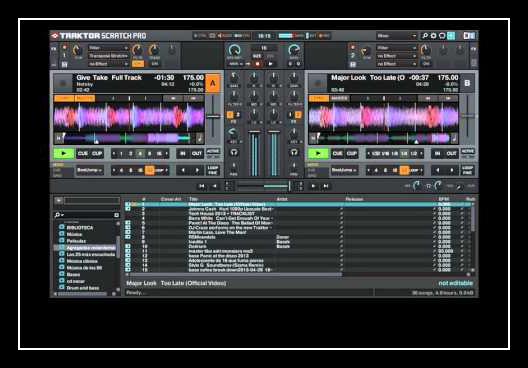Select Agregados recientemente playlist in tree
The height and width of the screenshot is (368, 528).
pos(91,247)
